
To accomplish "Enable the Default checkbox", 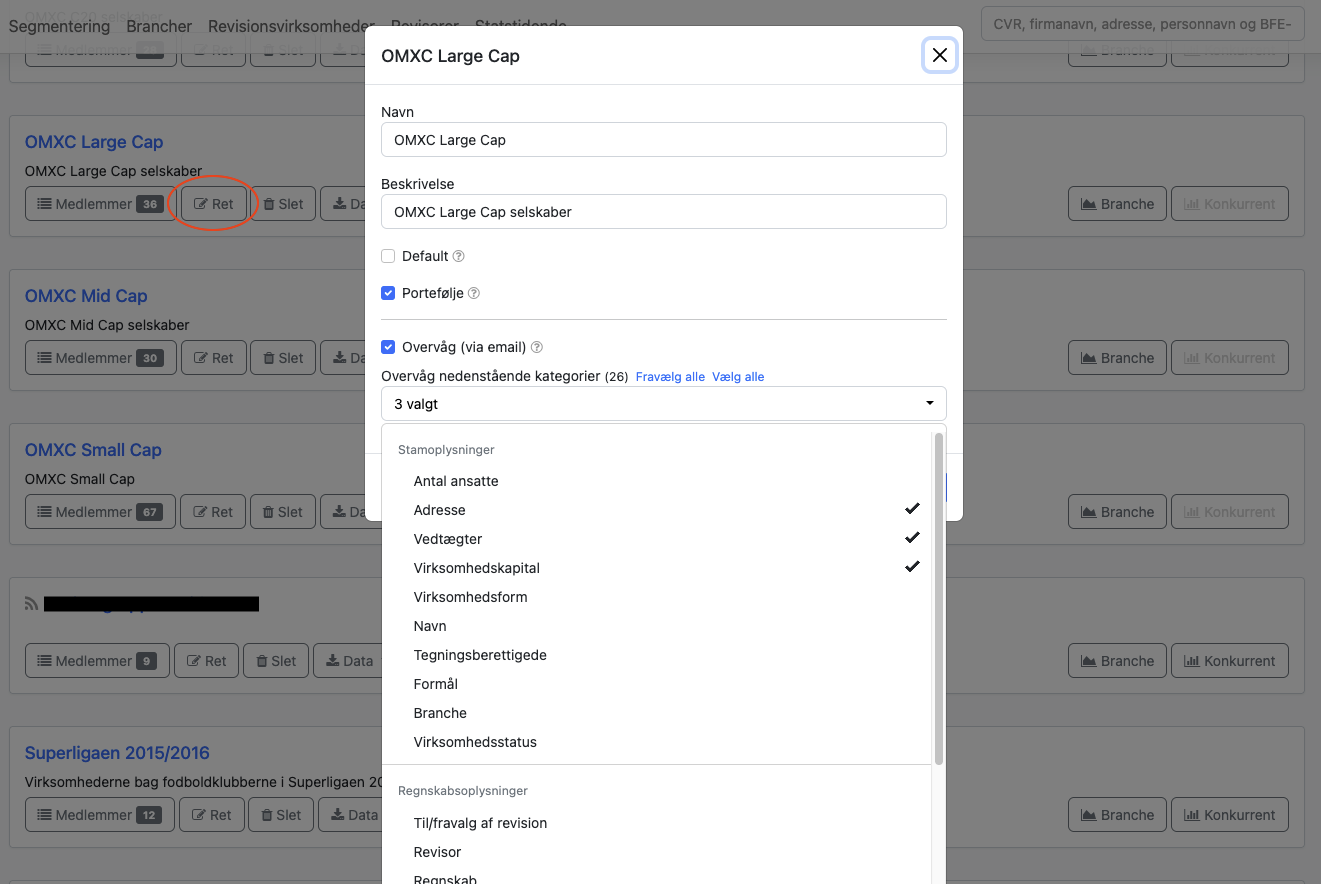I will 388,257.
